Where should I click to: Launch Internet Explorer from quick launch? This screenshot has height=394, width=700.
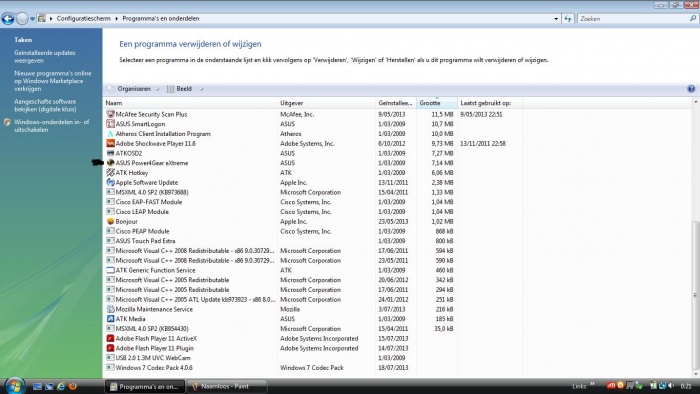click(x=61, y=386)
